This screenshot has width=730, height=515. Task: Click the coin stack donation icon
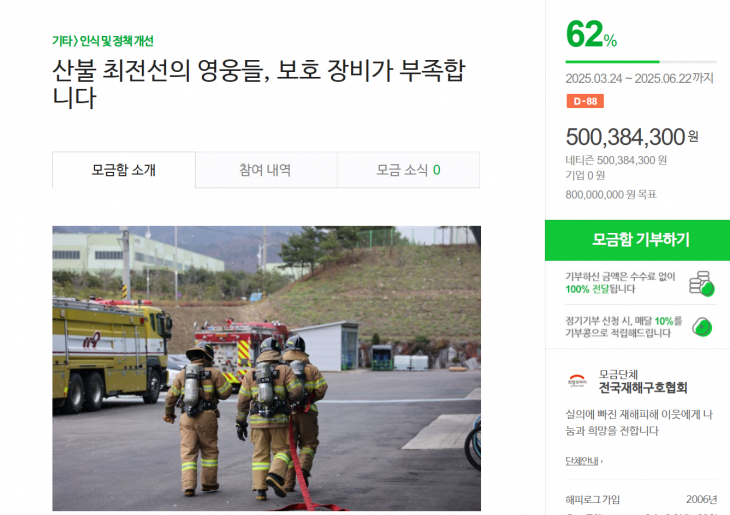coord(702,284)
